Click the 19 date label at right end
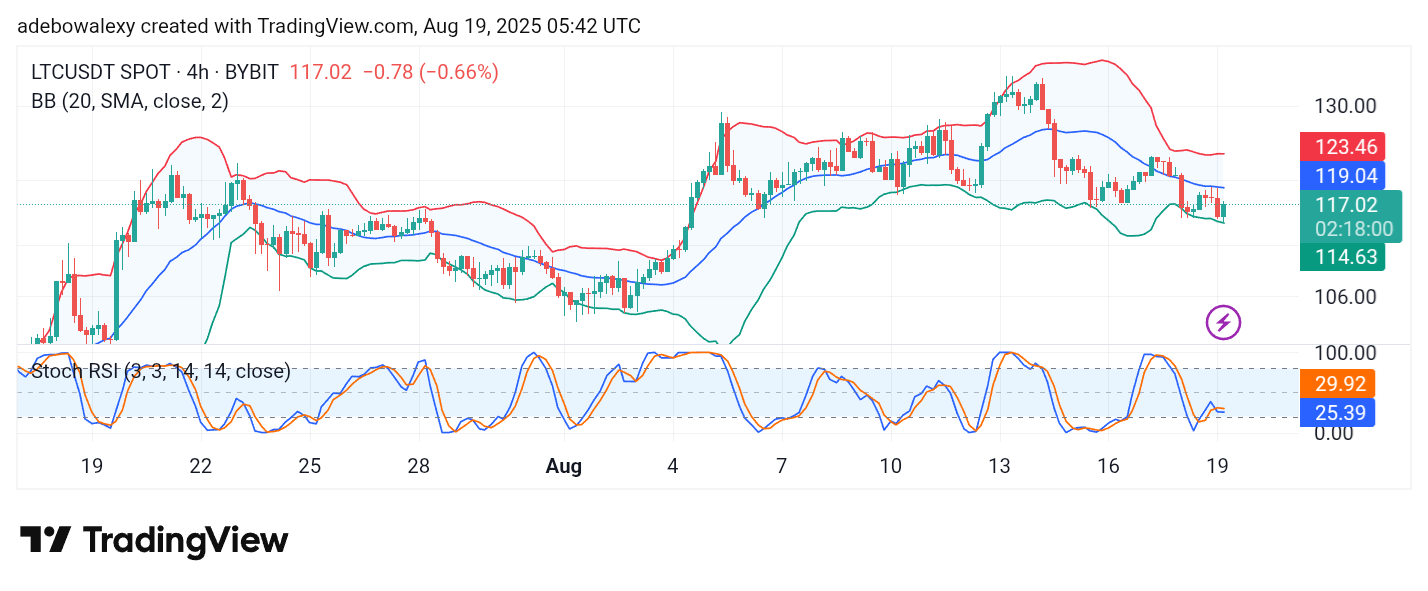 pos(1217,466)
